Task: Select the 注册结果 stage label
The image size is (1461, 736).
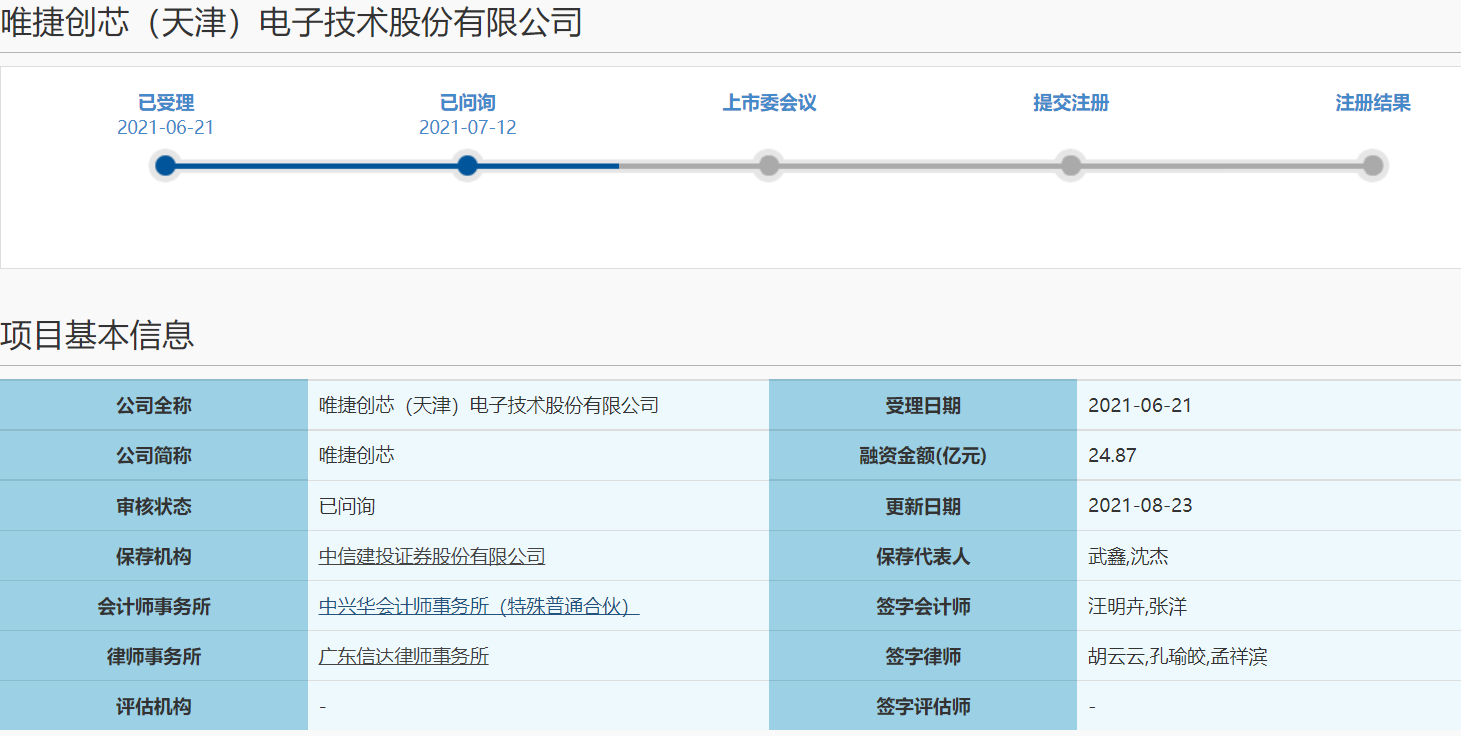Action: (x=1373, y=103)
